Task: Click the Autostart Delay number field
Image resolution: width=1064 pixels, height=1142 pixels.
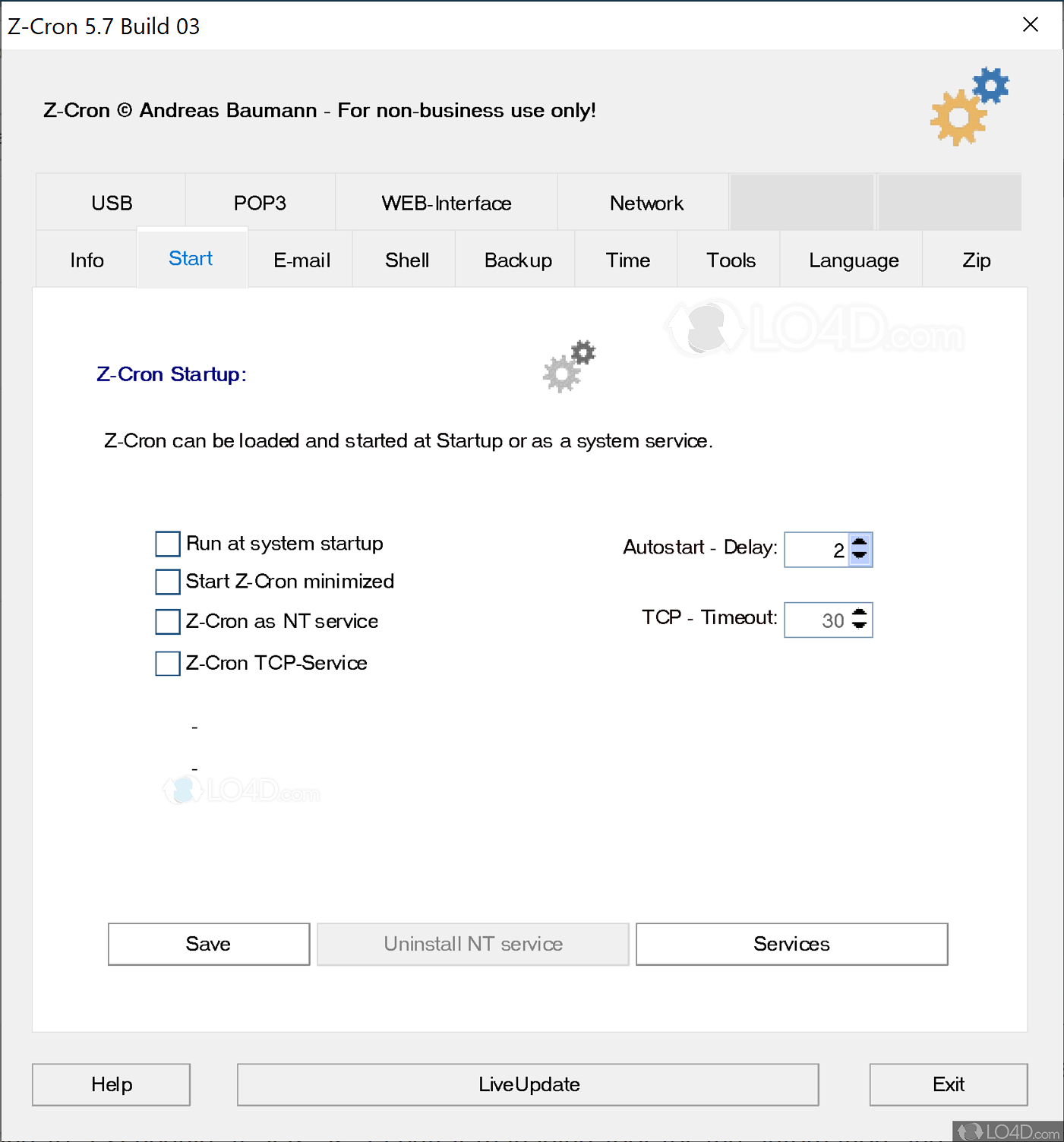Action: coord(817,550)
